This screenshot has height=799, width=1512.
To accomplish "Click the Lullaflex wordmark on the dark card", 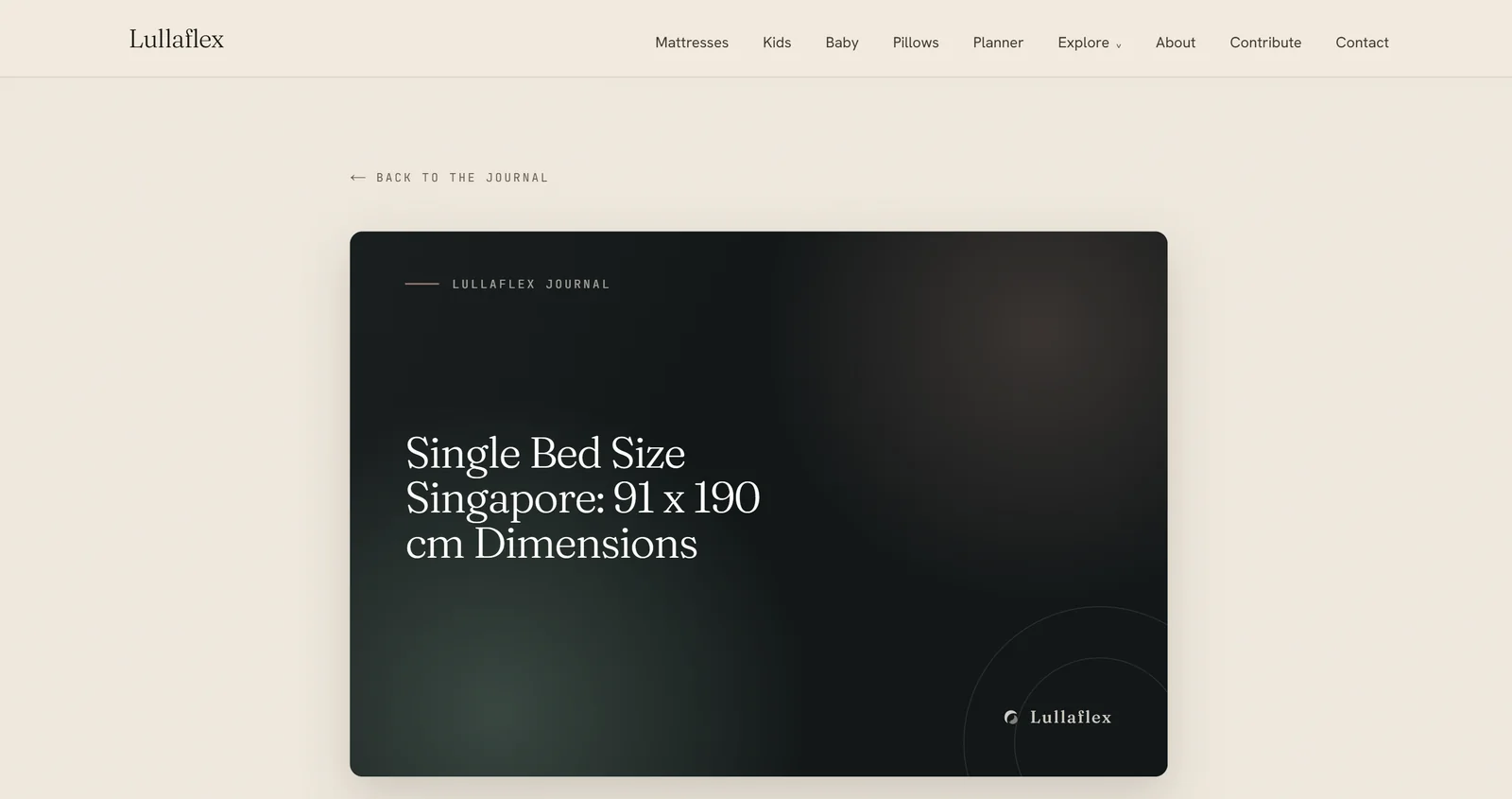I will tap(1071, 718).
